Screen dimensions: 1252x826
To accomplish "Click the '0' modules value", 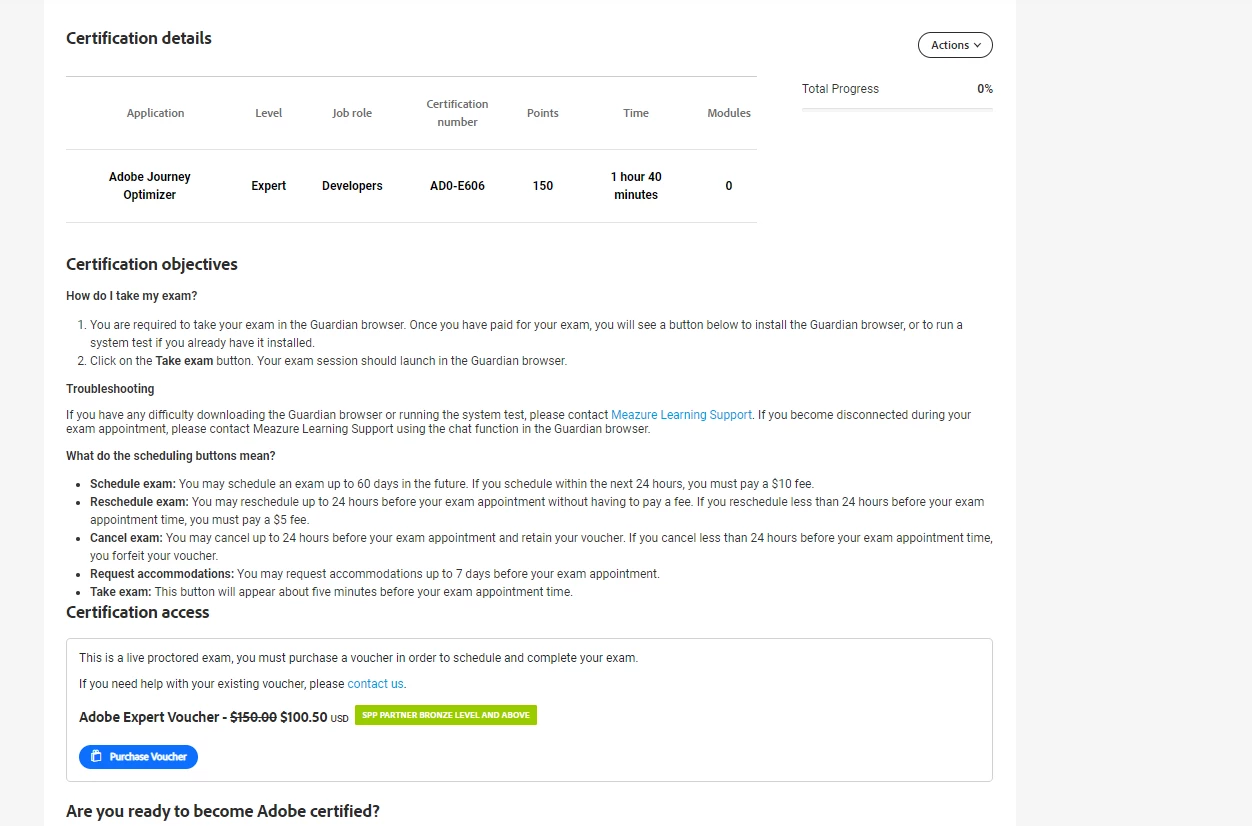I will (729, 186).
